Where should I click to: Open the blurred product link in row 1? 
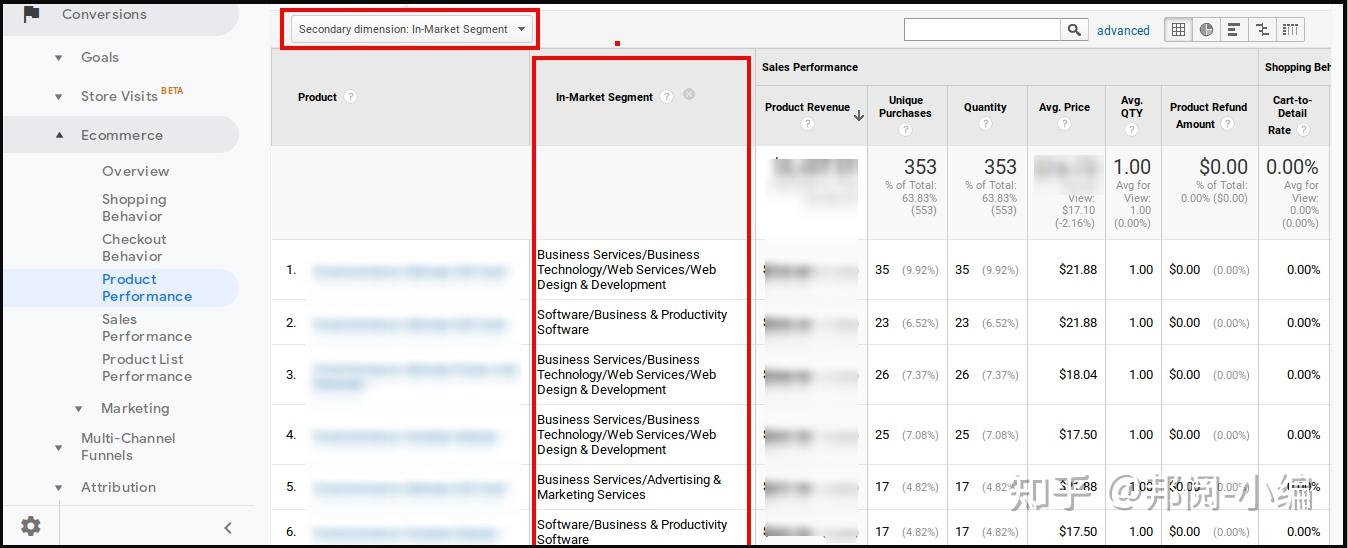[408, 270]
